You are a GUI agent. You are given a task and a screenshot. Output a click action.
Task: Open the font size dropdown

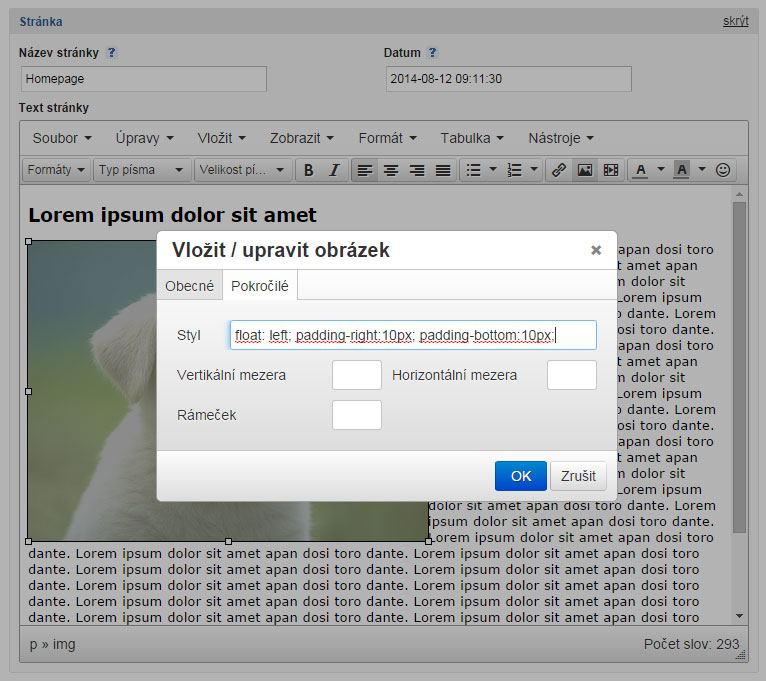pyautogui.click(x=245, y=170)
